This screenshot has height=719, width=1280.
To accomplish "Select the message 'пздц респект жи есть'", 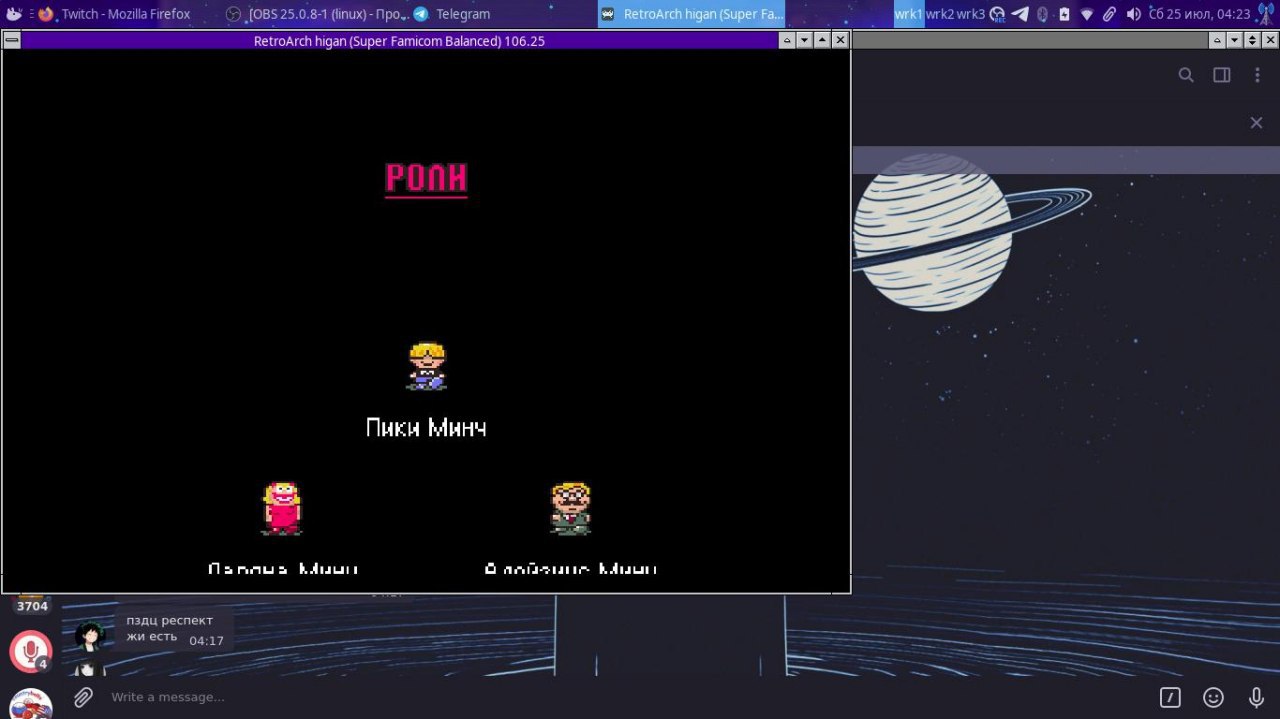I will point(175,629).
